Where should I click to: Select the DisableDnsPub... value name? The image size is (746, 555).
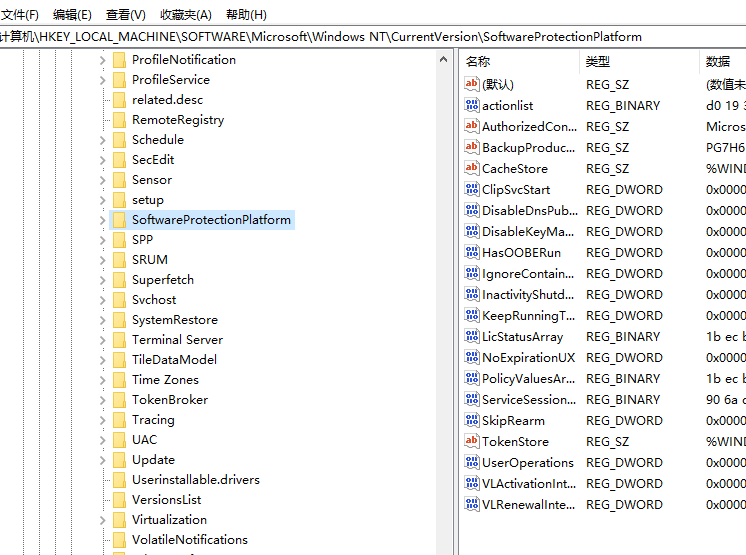pyautogui.click(x=530, y=210)
